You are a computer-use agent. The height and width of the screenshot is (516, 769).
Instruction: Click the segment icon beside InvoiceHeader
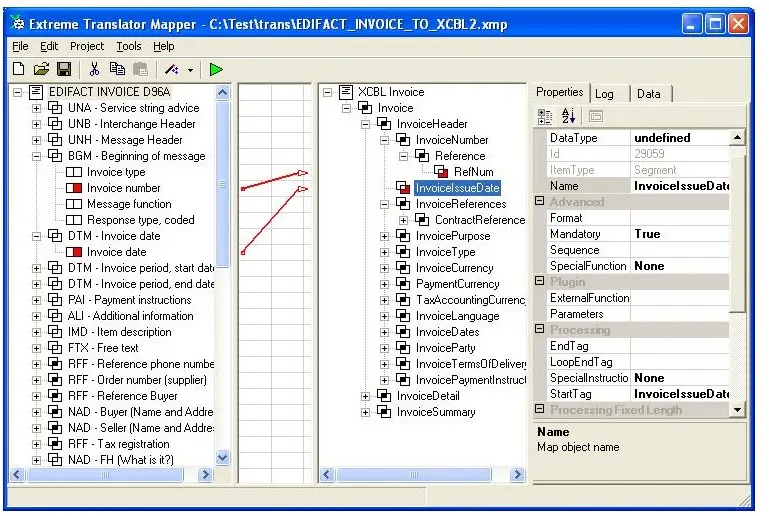click(x=384, y=124)
